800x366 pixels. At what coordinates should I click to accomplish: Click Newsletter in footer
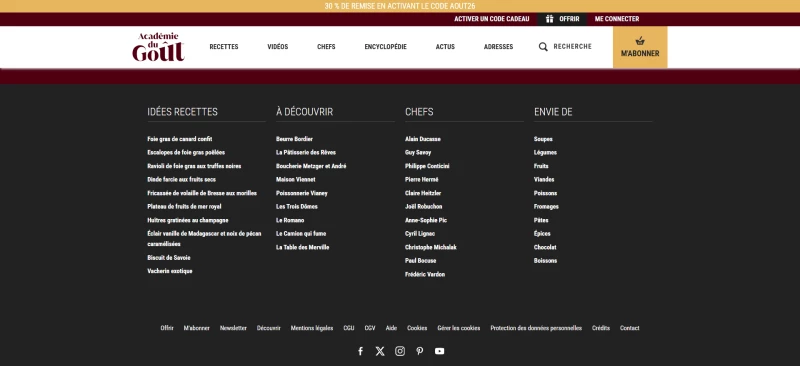[x=233, y=328]
